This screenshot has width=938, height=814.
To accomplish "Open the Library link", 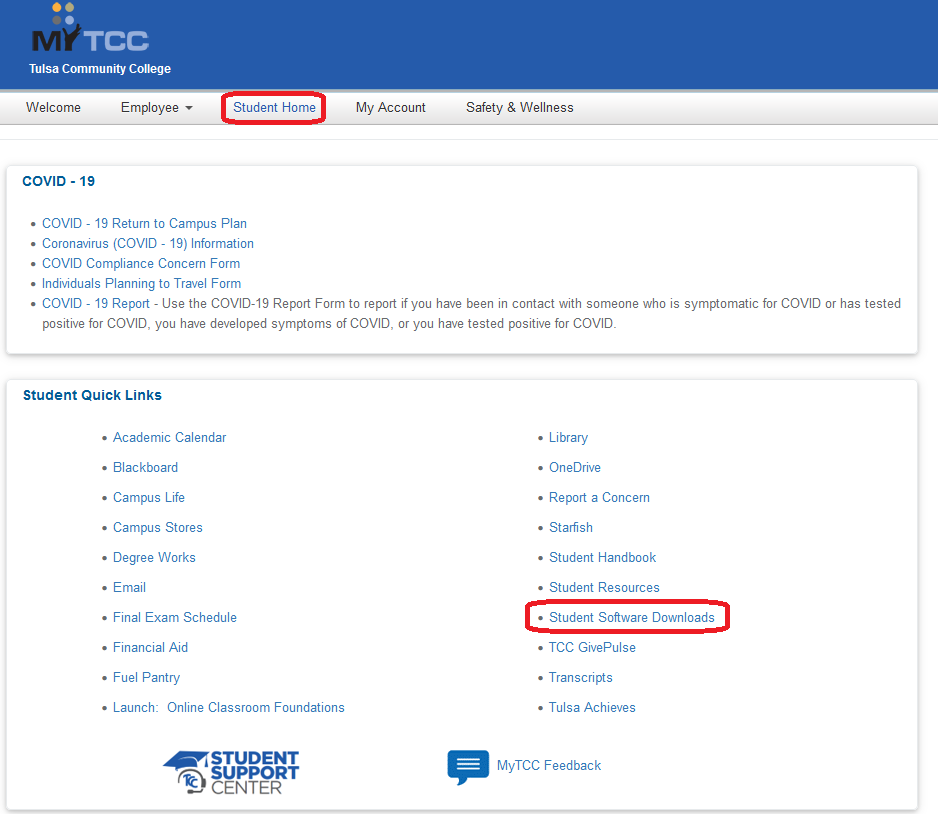I will point(568,438).
